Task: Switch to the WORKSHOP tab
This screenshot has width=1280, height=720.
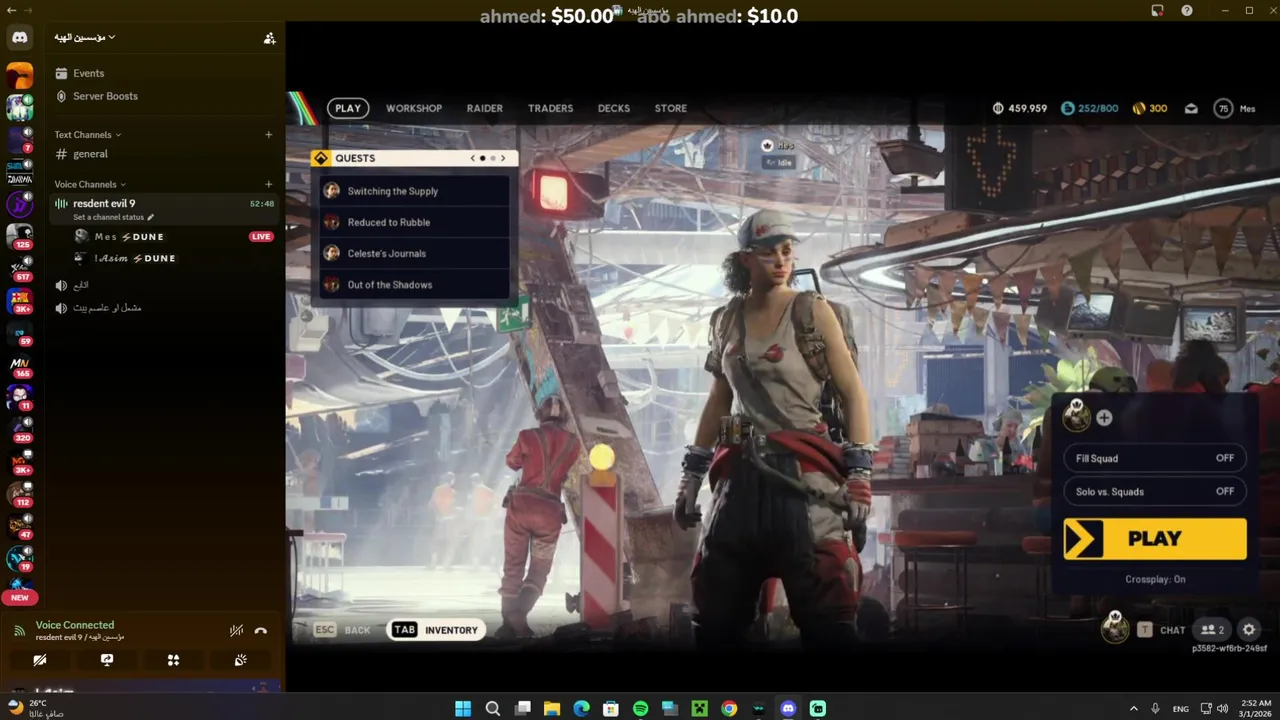Action: (414, 108)
